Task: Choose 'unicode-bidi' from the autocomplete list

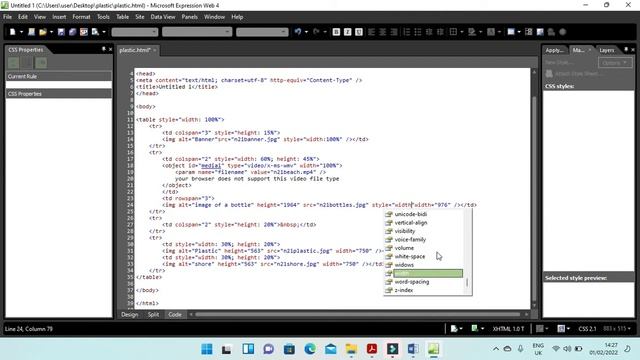Action: [411, 214]
